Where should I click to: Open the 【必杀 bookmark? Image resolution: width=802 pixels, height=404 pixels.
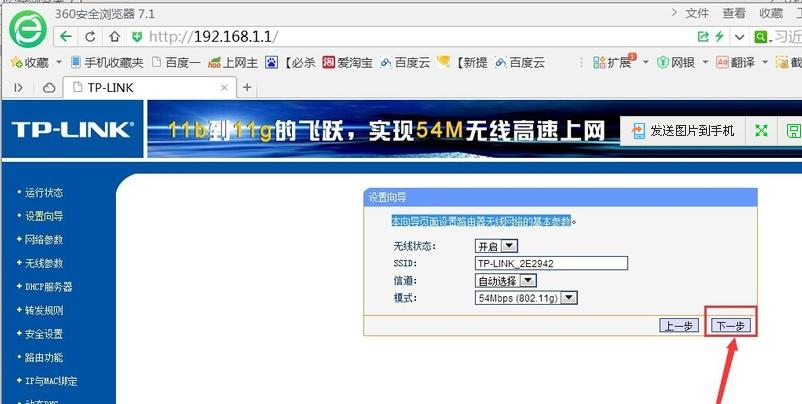[x=299, y=63]
